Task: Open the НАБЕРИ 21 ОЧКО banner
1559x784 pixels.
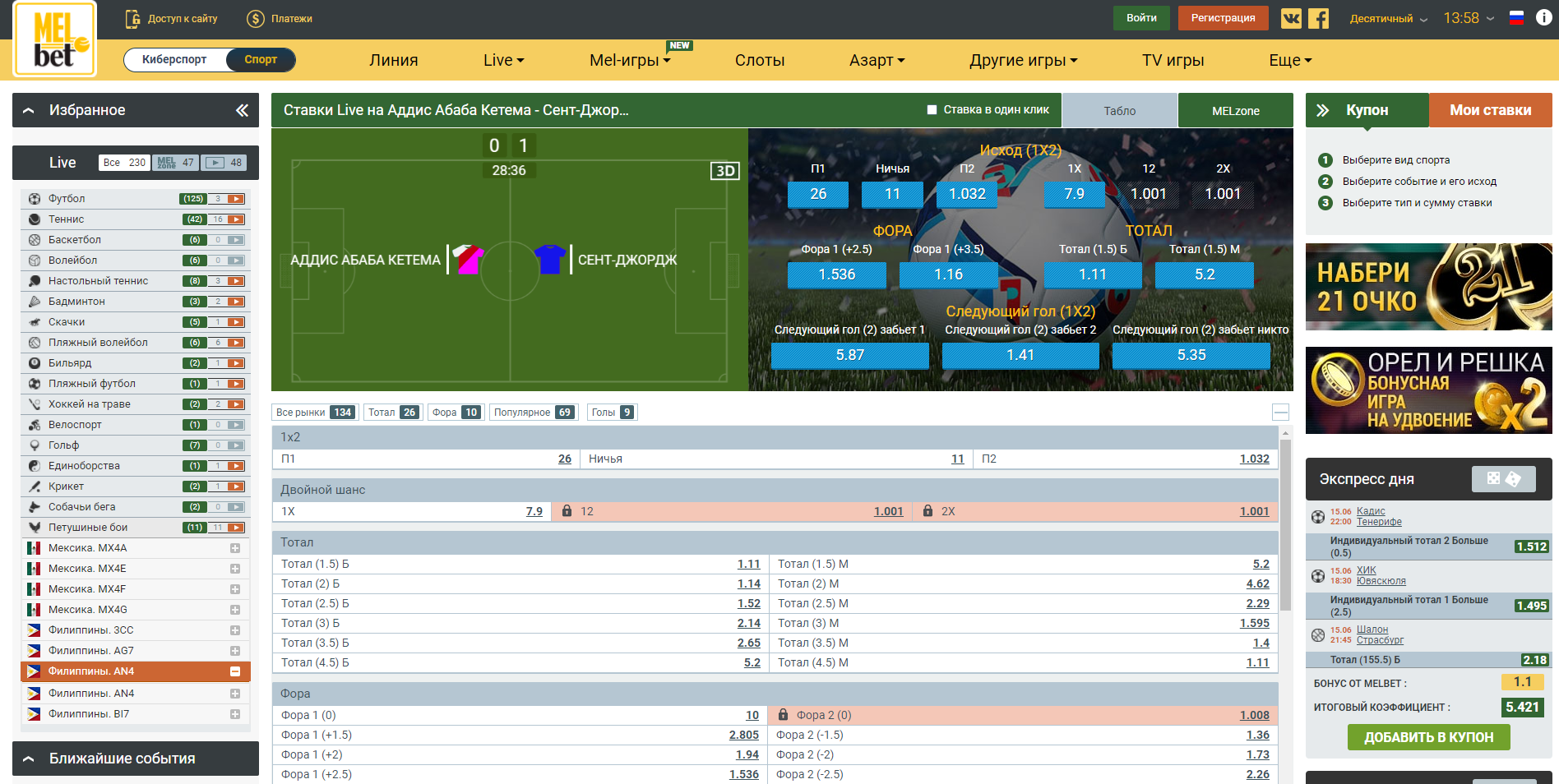Action: coord(1428,287)
